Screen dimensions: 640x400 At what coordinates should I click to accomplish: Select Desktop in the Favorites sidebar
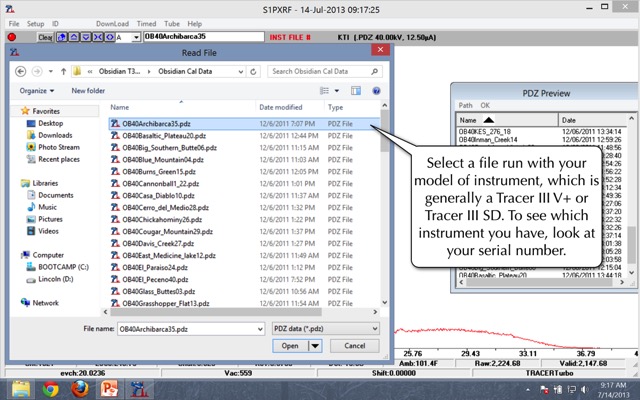coord(50,123)
